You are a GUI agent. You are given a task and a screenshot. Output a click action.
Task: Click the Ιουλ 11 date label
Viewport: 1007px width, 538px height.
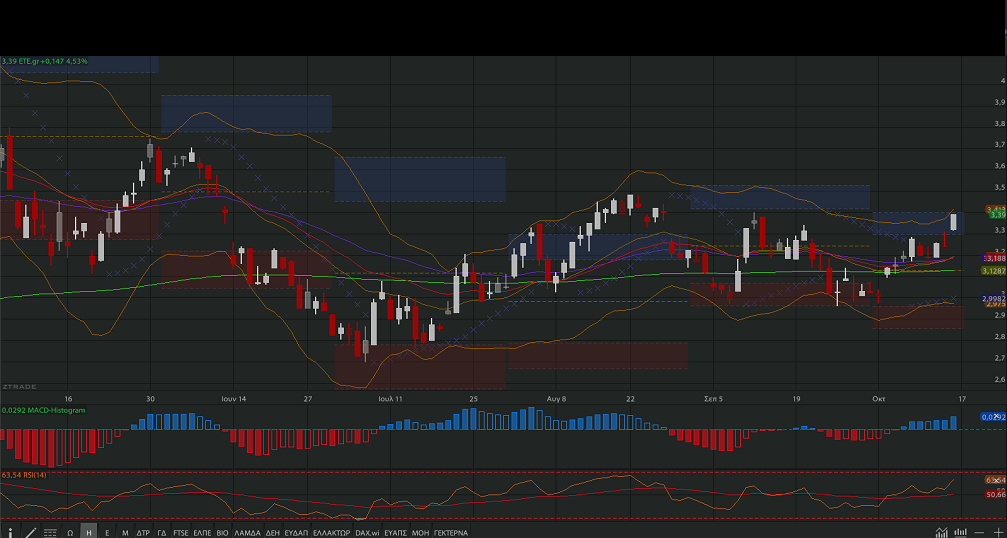click(390, 399)
